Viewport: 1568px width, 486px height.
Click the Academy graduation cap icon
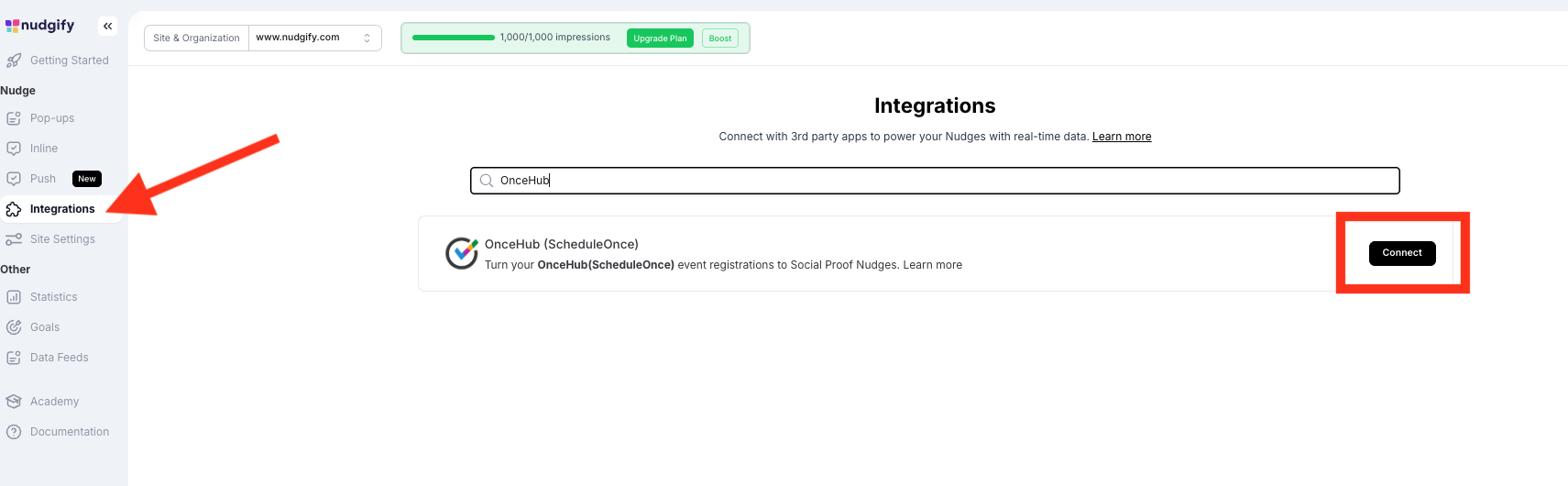(x=14, y=402)
